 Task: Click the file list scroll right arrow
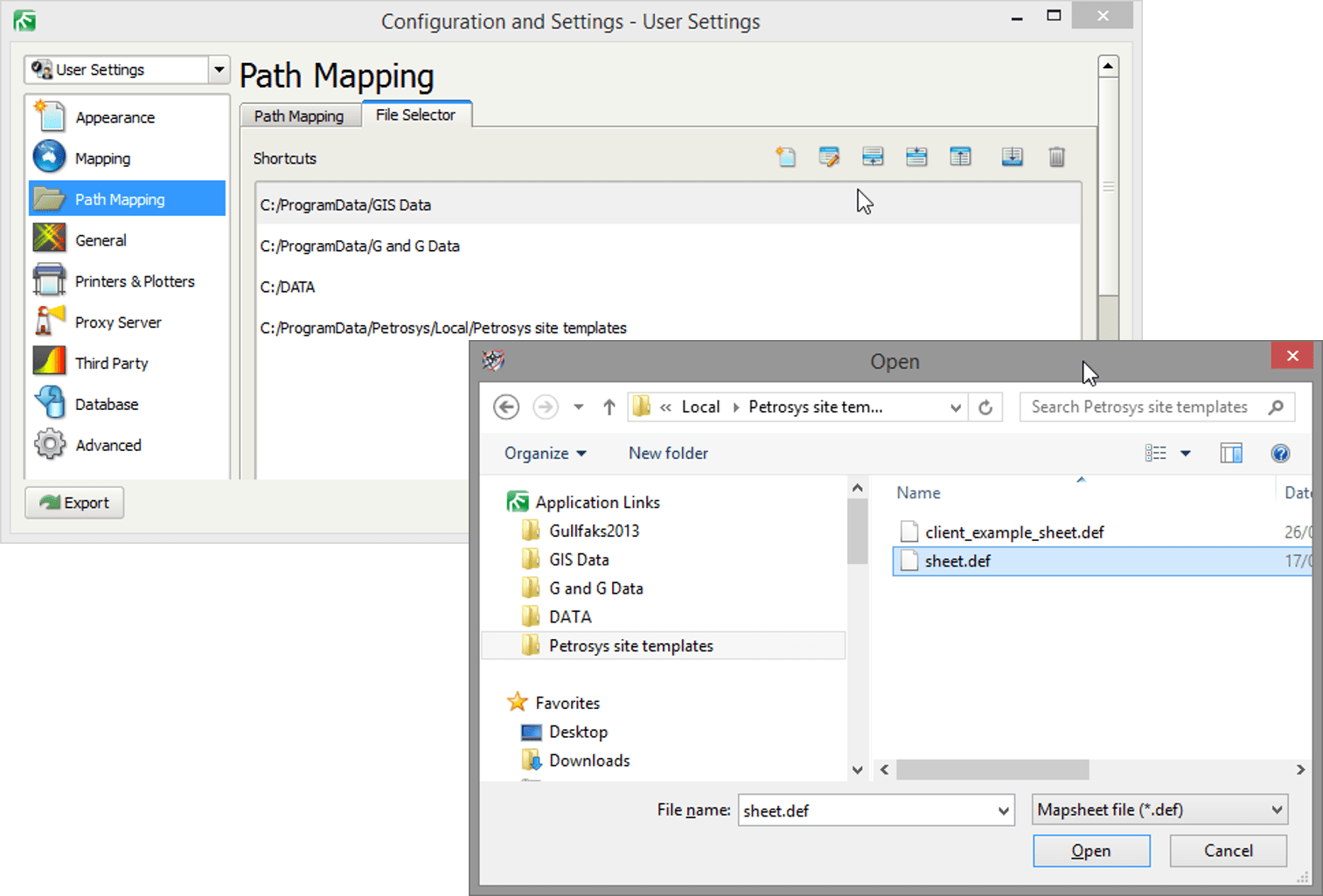(x=1300, y=770)
